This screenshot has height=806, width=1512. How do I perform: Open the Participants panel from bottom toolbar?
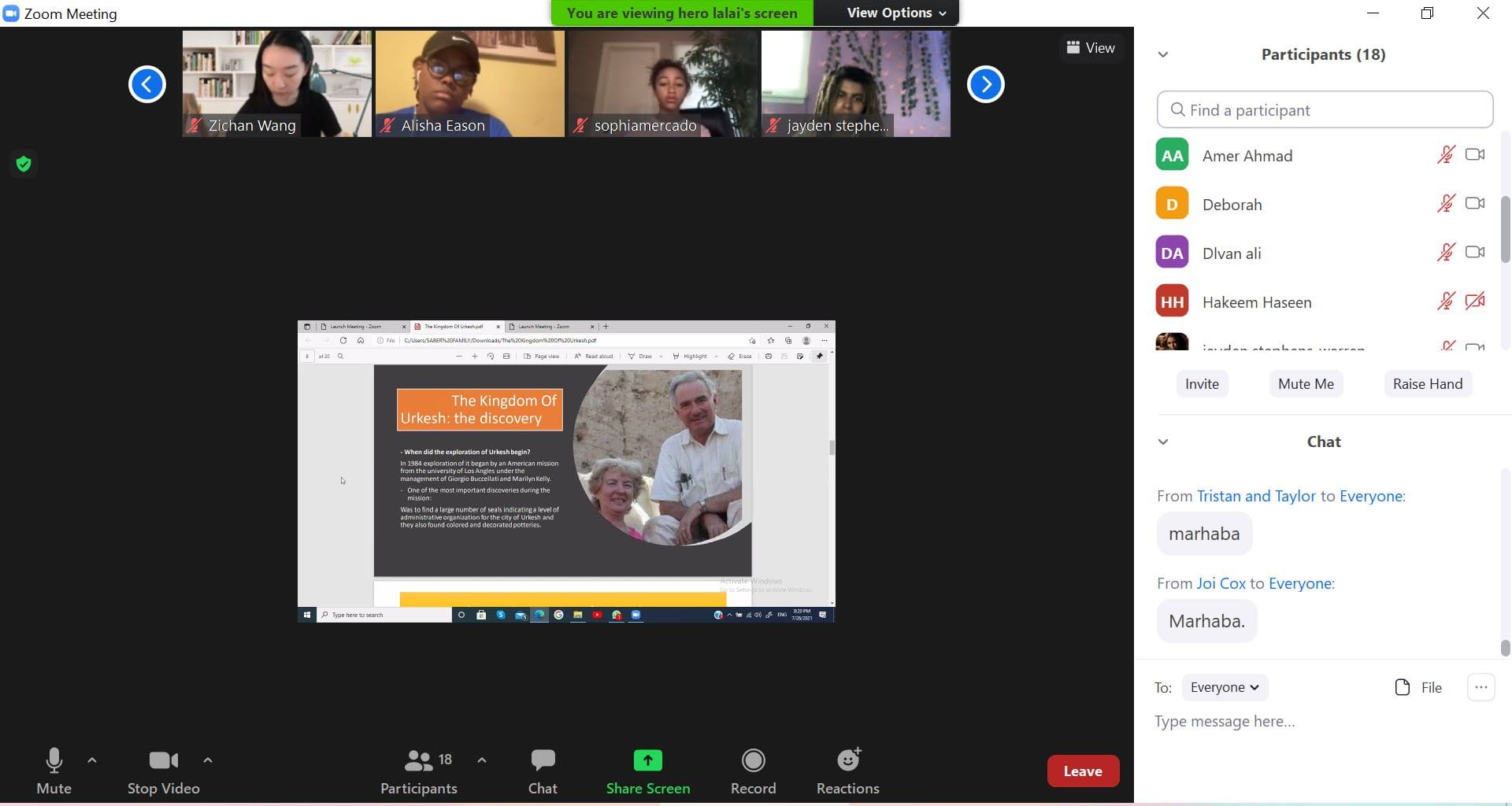click(x=419, y=771)
